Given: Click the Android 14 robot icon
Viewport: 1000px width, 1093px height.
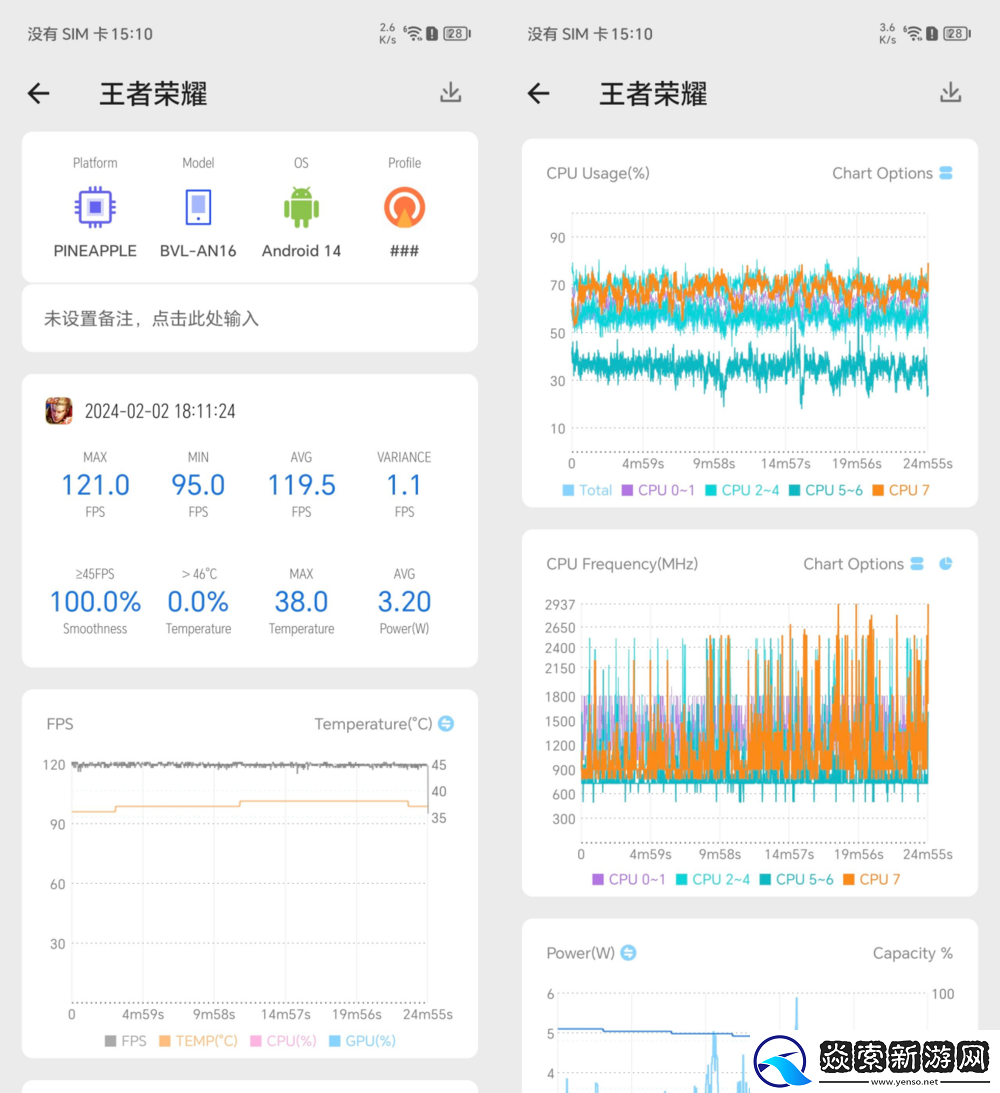Looking at the screenshot, I should (x=301, y=207).
